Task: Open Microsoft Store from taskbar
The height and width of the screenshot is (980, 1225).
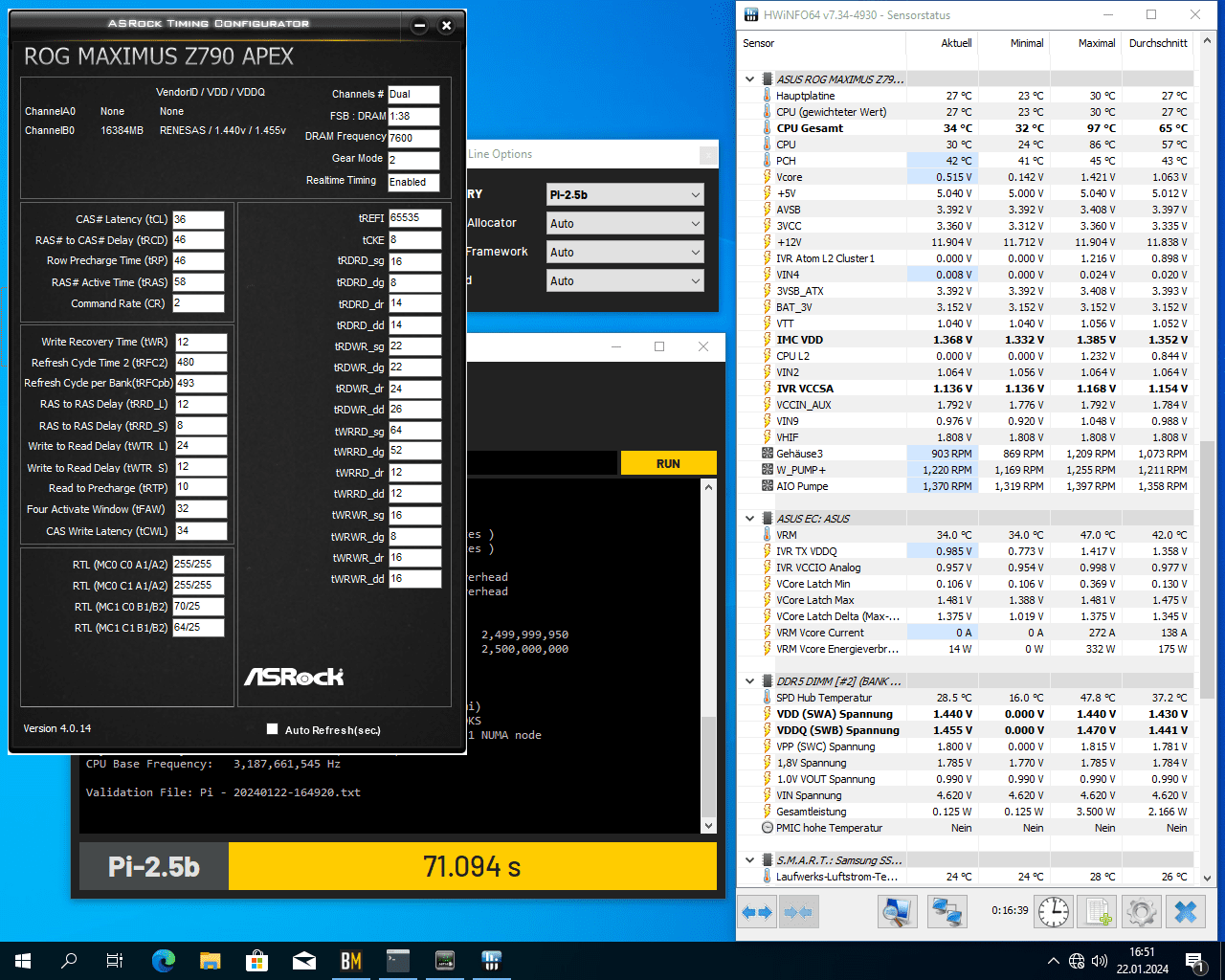Action: coord(256,960)
